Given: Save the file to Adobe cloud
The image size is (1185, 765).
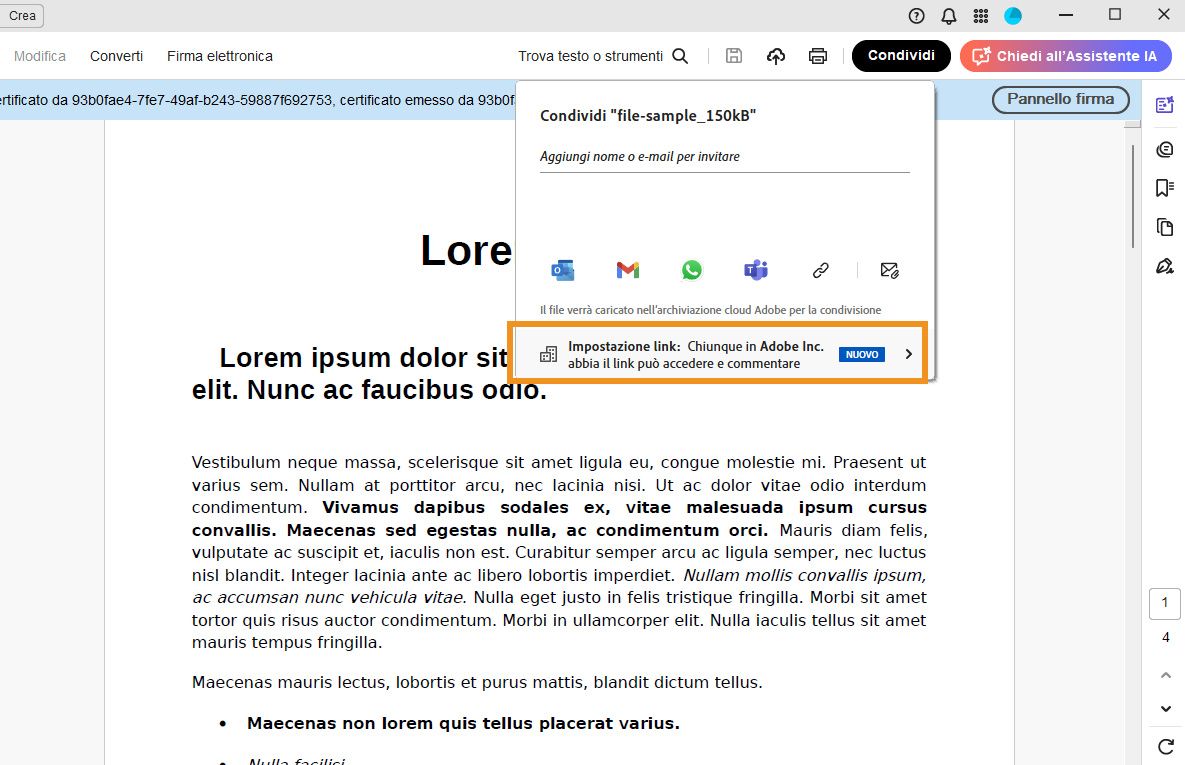Looking at the screenshot, I should coord(776,56).
